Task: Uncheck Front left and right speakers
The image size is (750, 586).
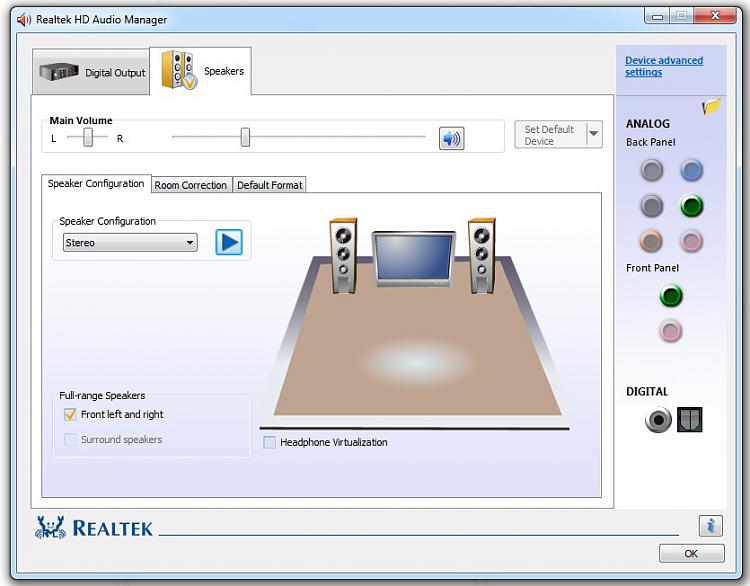Action: coord(70,414)
